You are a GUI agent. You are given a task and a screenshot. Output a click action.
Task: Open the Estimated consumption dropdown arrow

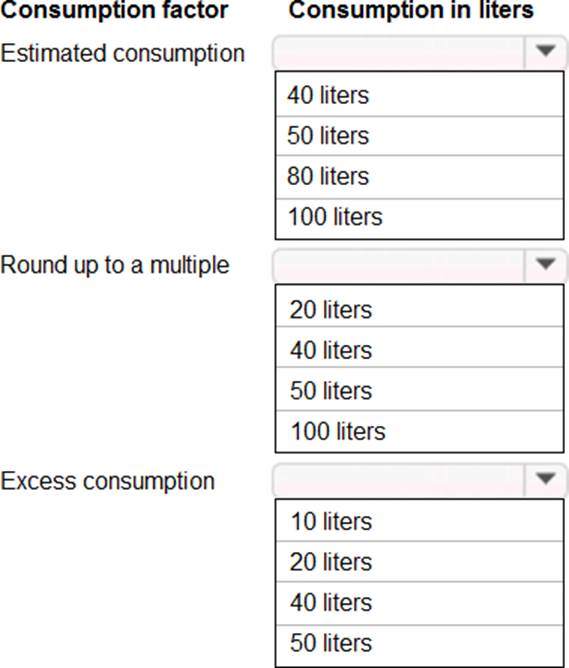(546, 52)
